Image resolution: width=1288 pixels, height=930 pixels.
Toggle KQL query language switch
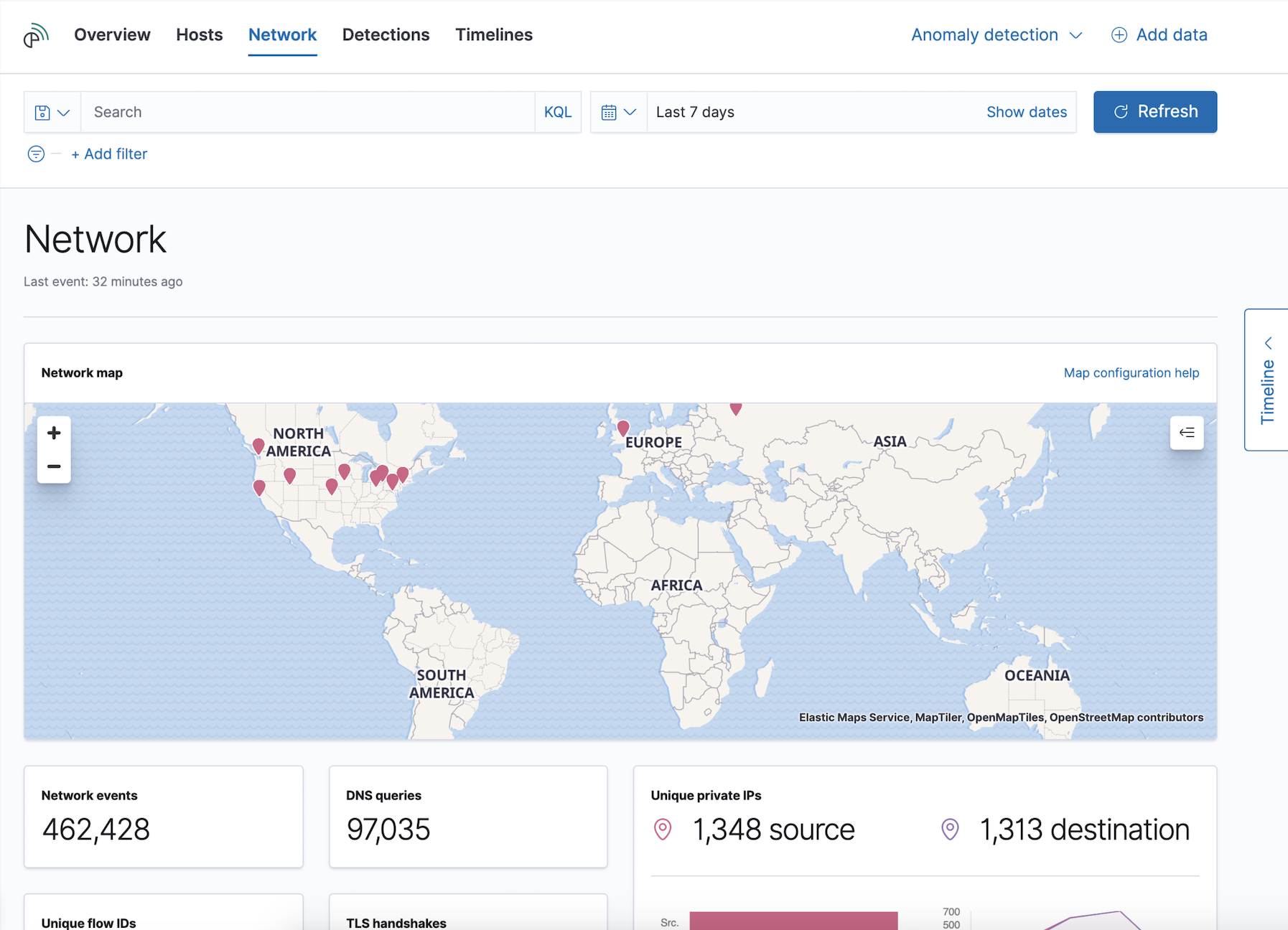[557, 112]
